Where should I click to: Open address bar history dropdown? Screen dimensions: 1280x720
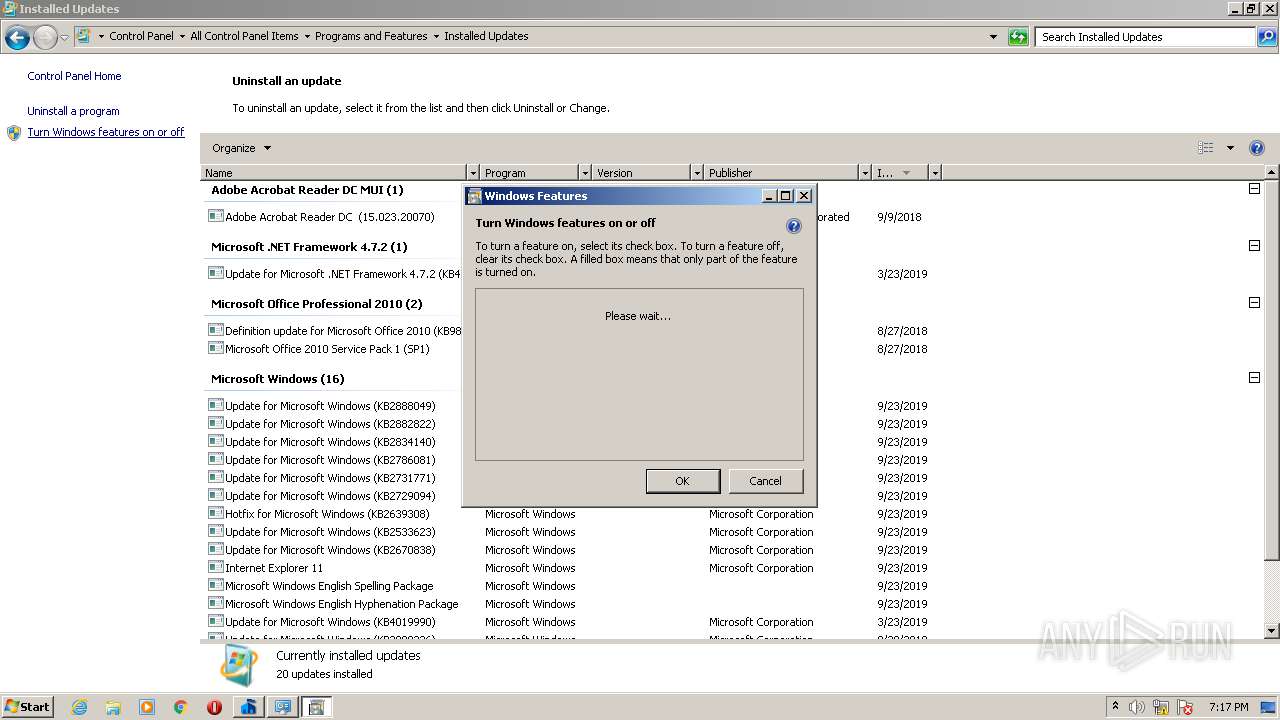pyautogui.click(x=993, y=37)
